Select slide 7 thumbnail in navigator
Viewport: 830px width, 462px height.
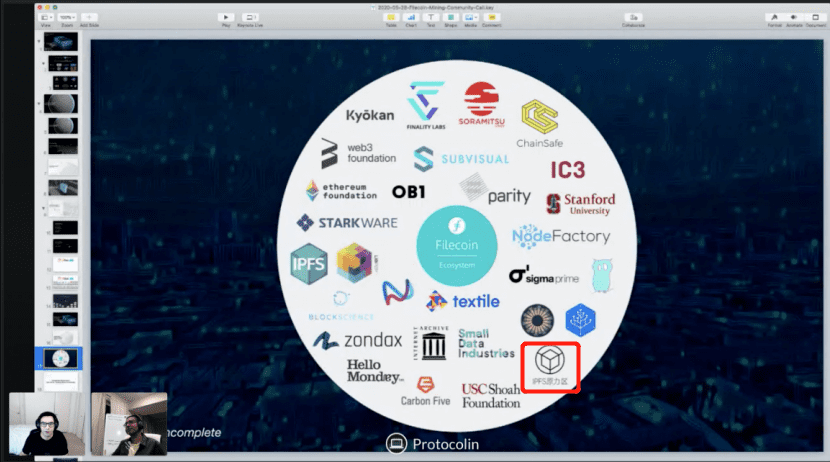pyautogui.click(x=63, y=167)
